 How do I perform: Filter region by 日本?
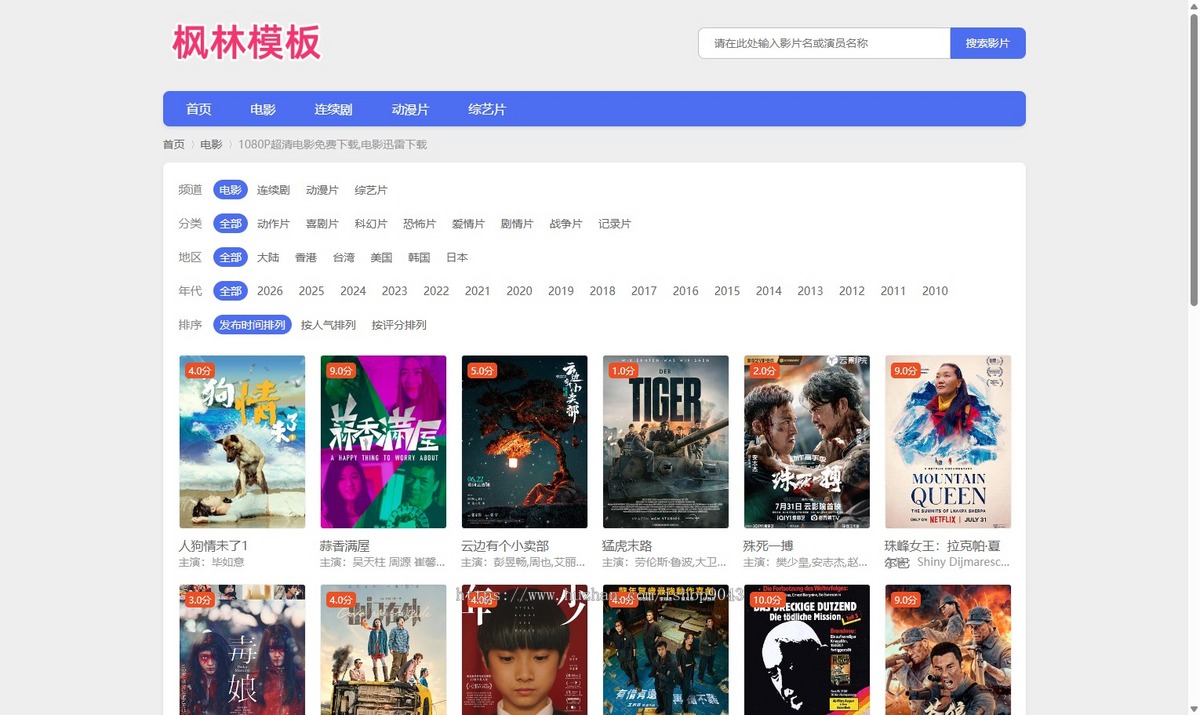[x=457, y=257]
